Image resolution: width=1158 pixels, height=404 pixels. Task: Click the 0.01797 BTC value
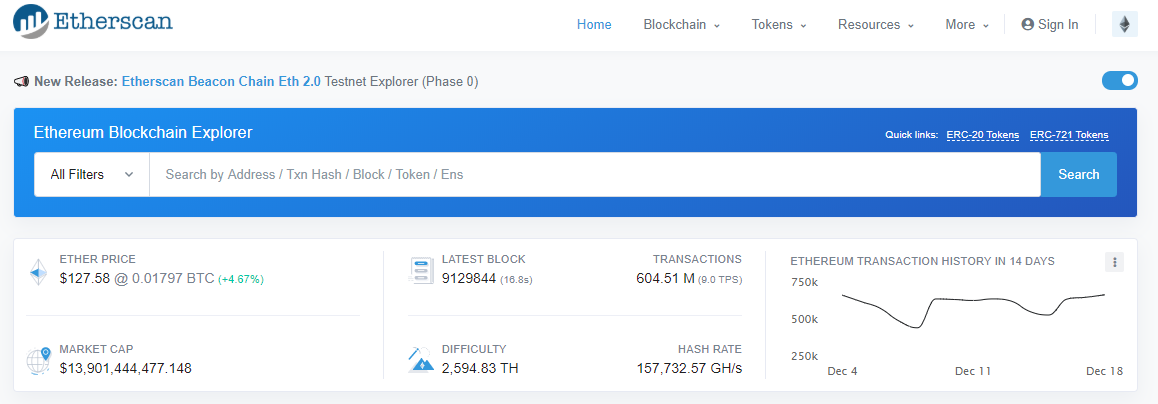[x=174, y=278]
